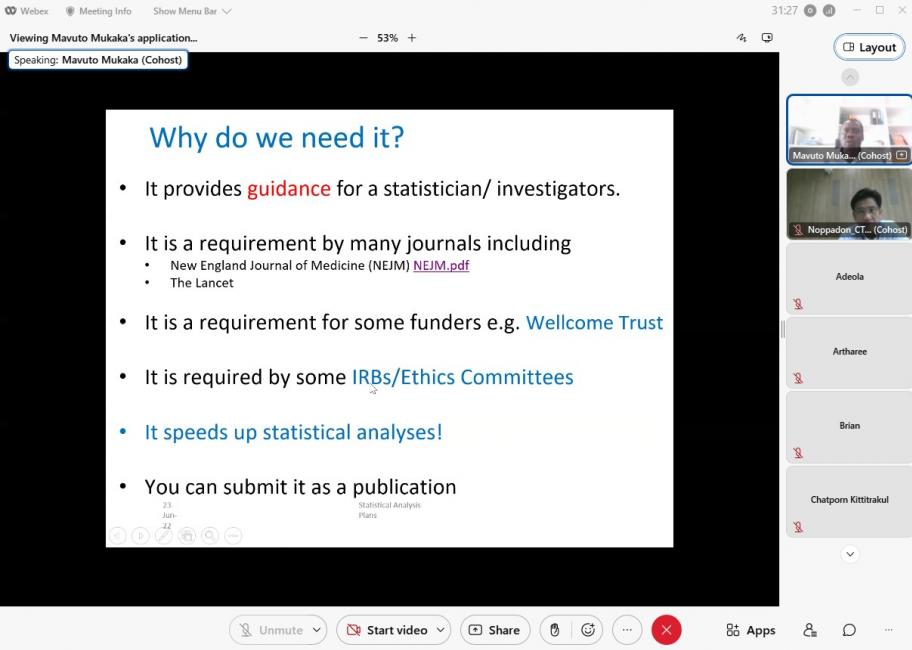Viewport: 912px width, 650px height.
Task: Click the red word 'guidance' on slide
Action: point(289,190)
